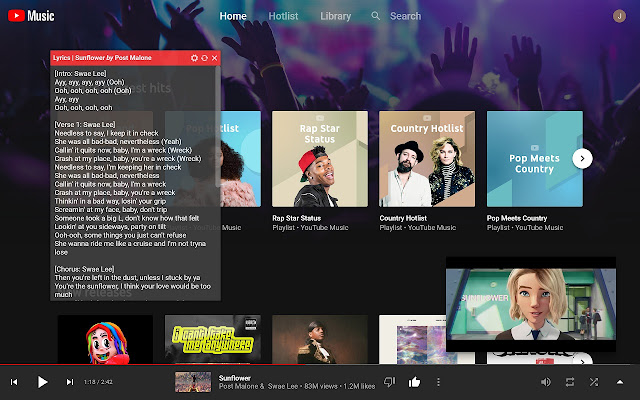Open the account avatar J
Image resolution: width=640 pixels, height=400 pixels.
coord(619,16)
